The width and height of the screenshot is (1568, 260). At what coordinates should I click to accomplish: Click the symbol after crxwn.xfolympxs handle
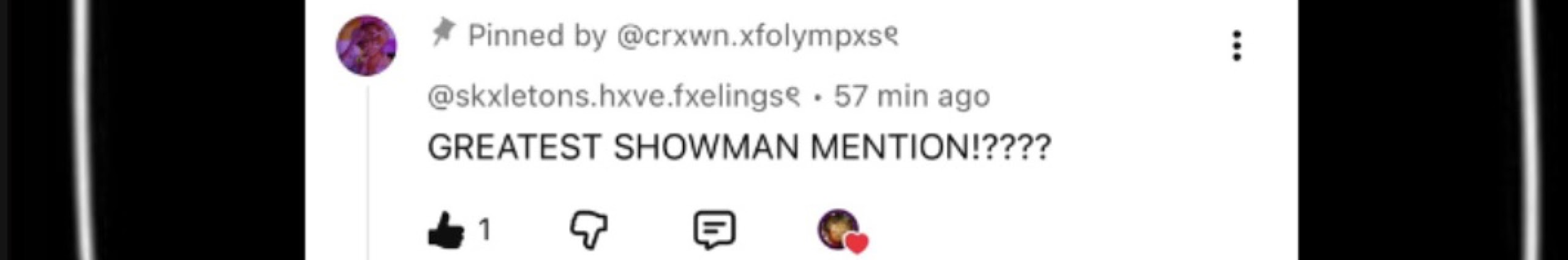coord(891,36)
